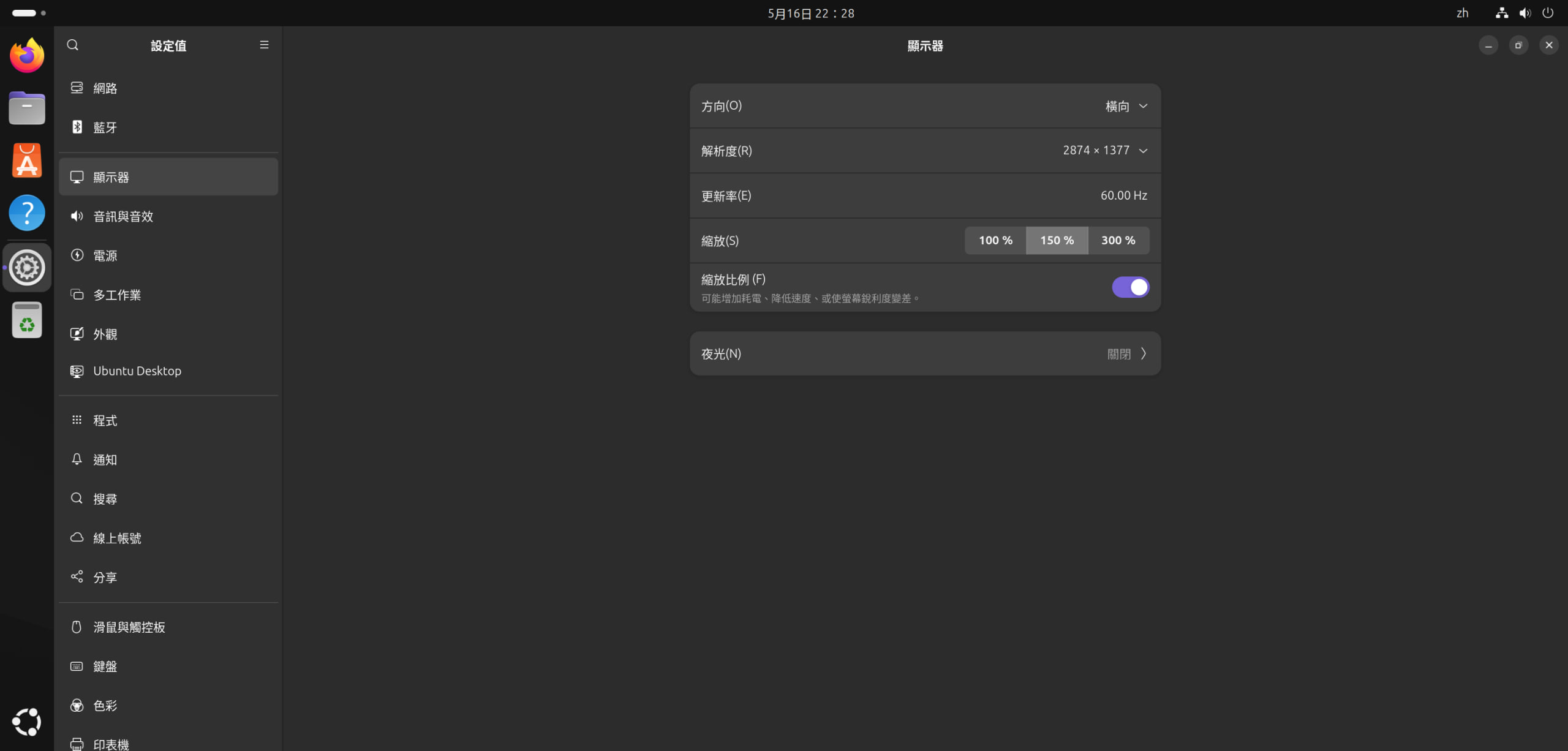Select the 150 % scale option
The height and width of the screenshot is (751, 1568).
tap(1057, 240)
